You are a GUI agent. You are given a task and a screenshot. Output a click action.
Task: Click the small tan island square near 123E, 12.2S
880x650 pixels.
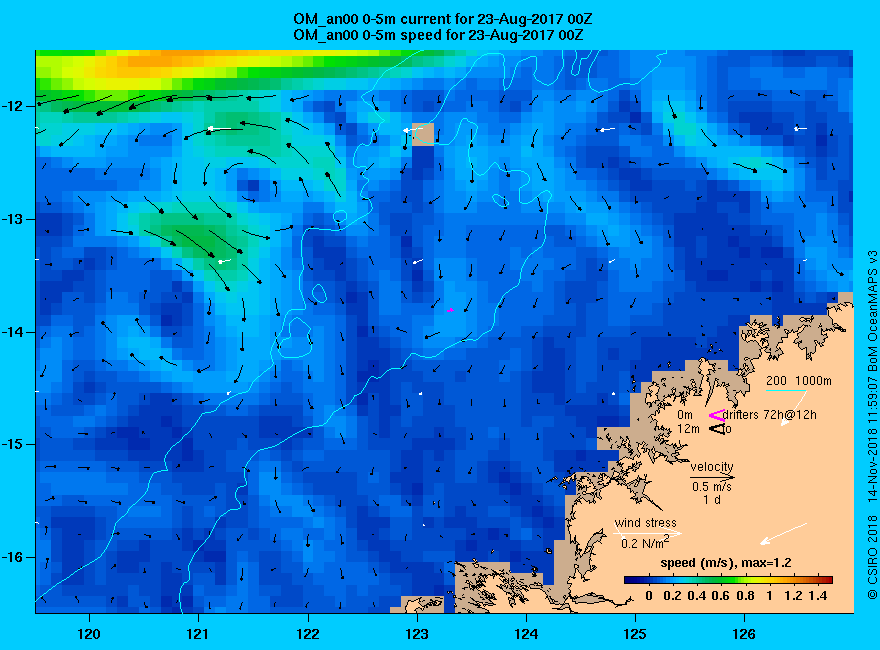[x=423, y=134]
